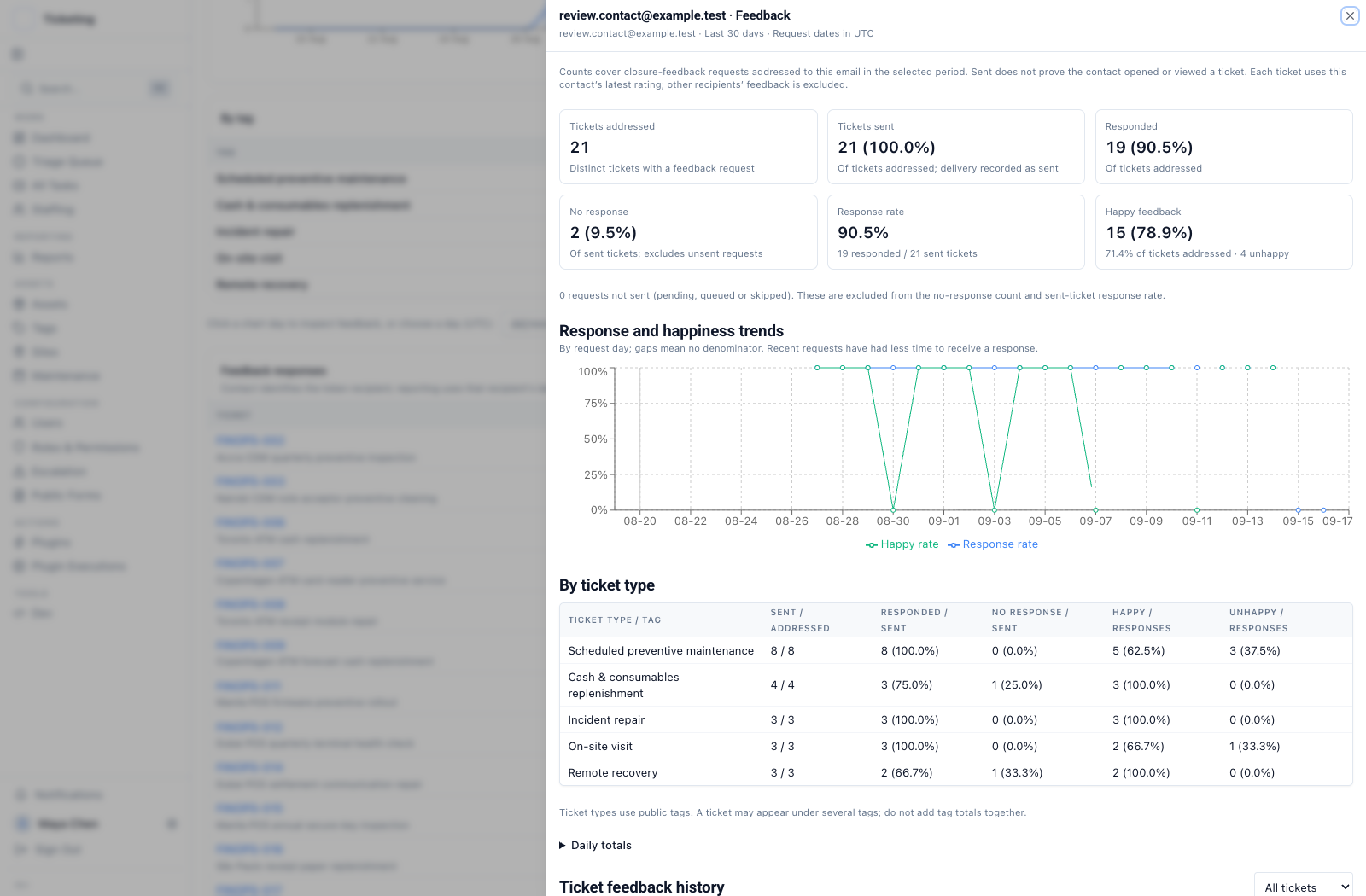Click the 'Ticket feedback history' heading
1366x896 pixels.
[x=642, y=887]
